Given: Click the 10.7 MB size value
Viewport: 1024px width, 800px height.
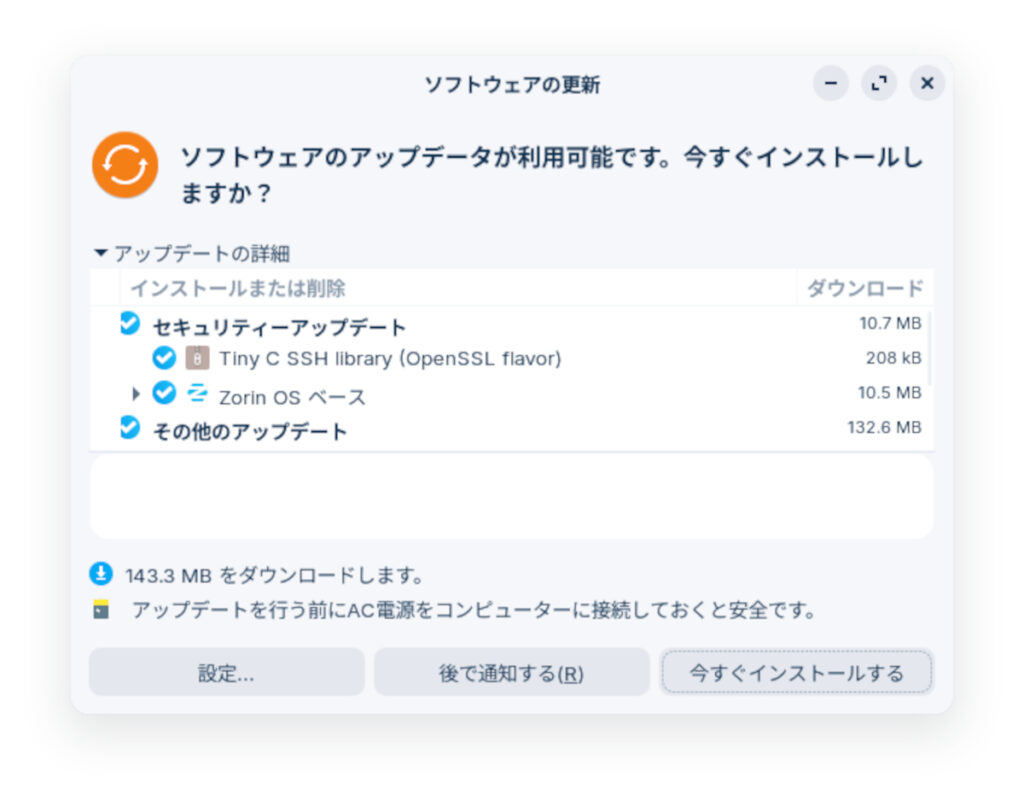Looking at the screenshot, I should (x=890, y=323).
